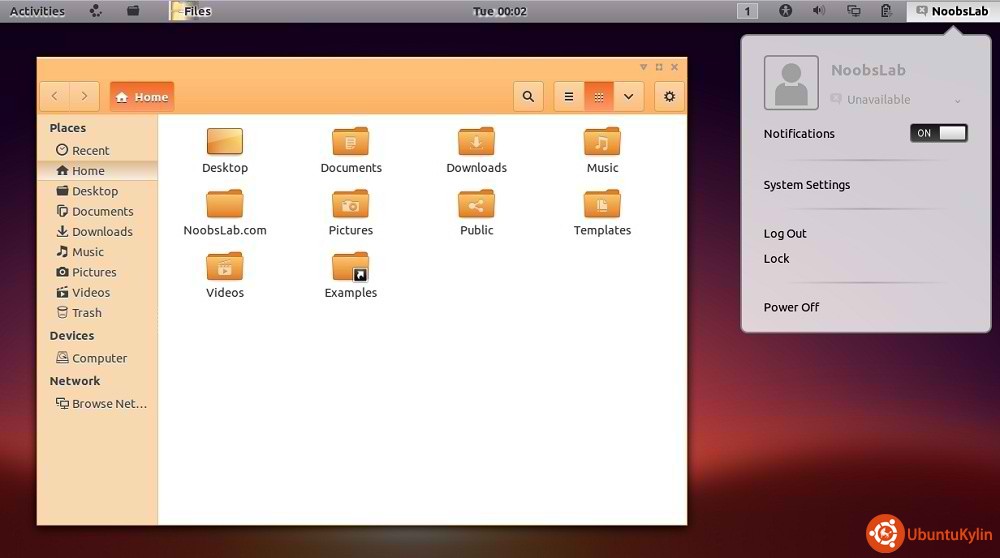The image size is (1000, 558).
Task: Click the Activities button
Action: point(37,11)
